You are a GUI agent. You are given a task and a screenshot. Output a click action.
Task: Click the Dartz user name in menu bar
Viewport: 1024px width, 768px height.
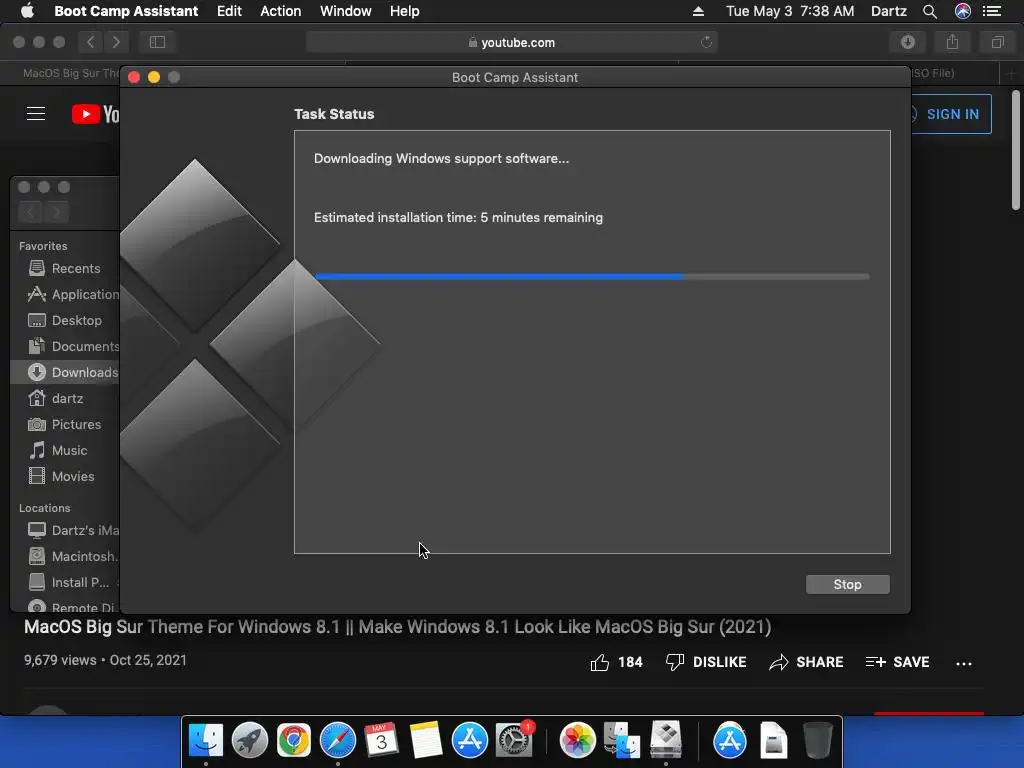pos(889,11)
